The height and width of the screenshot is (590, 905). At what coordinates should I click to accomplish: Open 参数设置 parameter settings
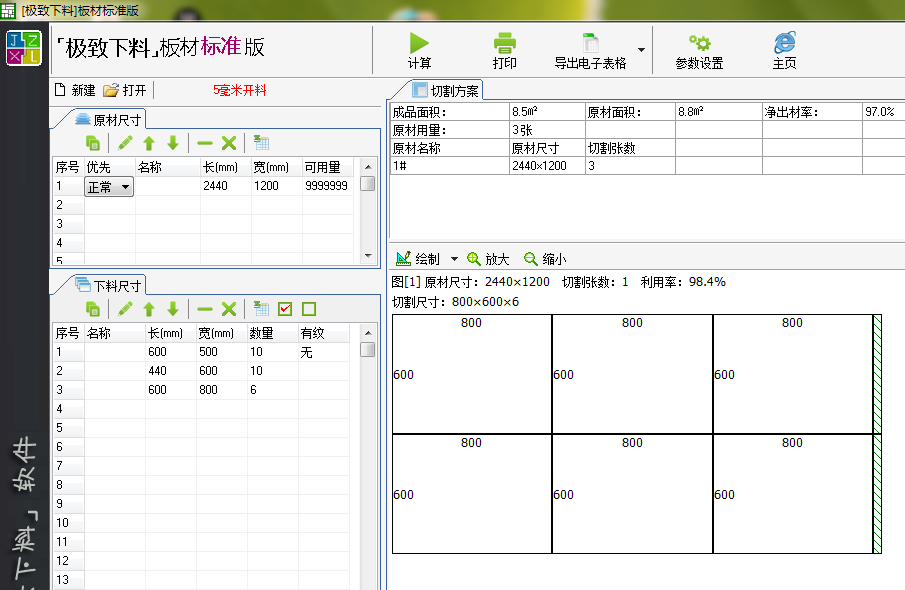(x=699, y=51)
